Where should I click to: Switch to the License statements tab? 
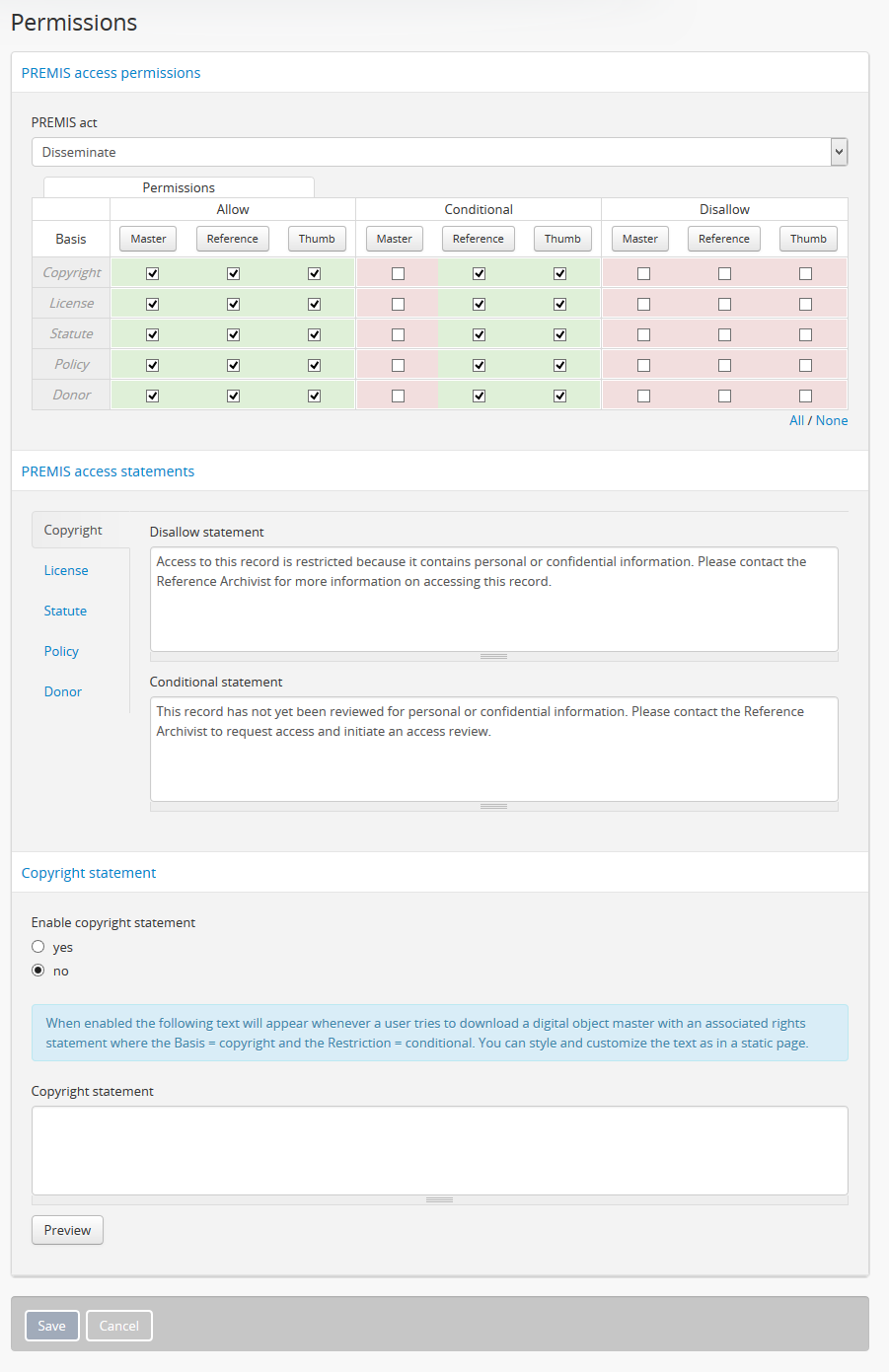pyautogui.click(x=66, y=570)
